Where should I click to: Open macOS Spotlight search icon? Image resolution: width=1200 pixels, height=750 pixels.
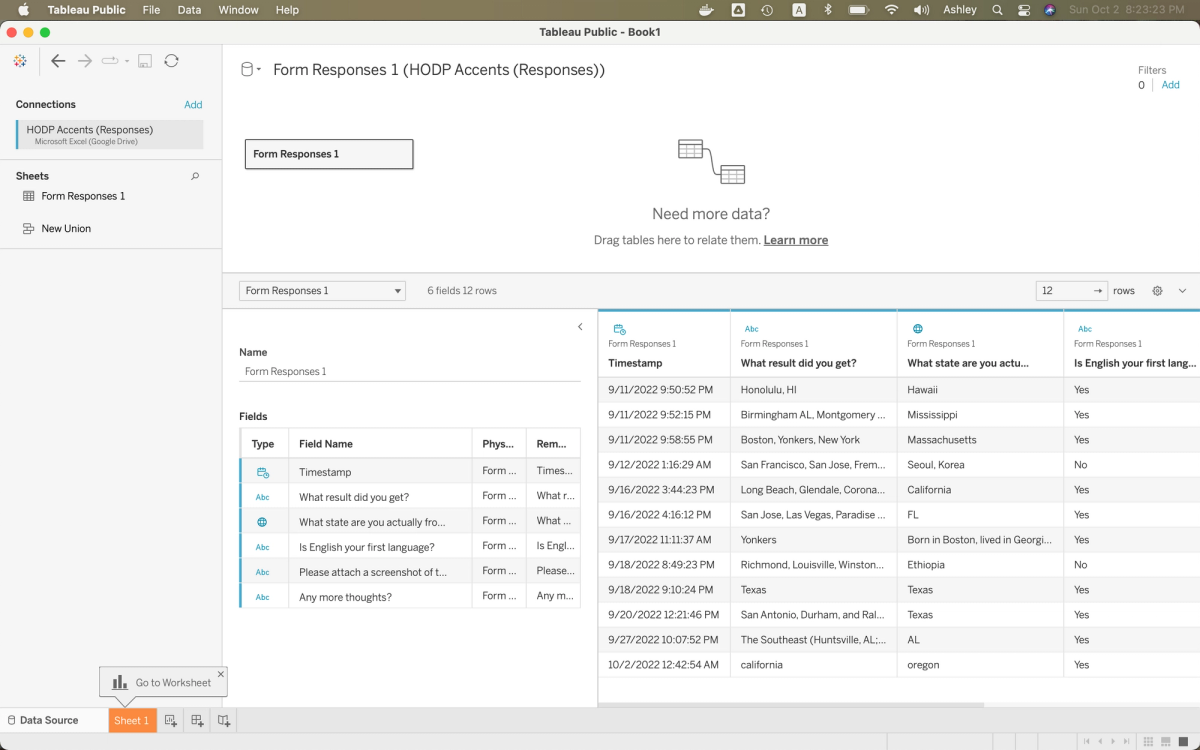[997, 10]
